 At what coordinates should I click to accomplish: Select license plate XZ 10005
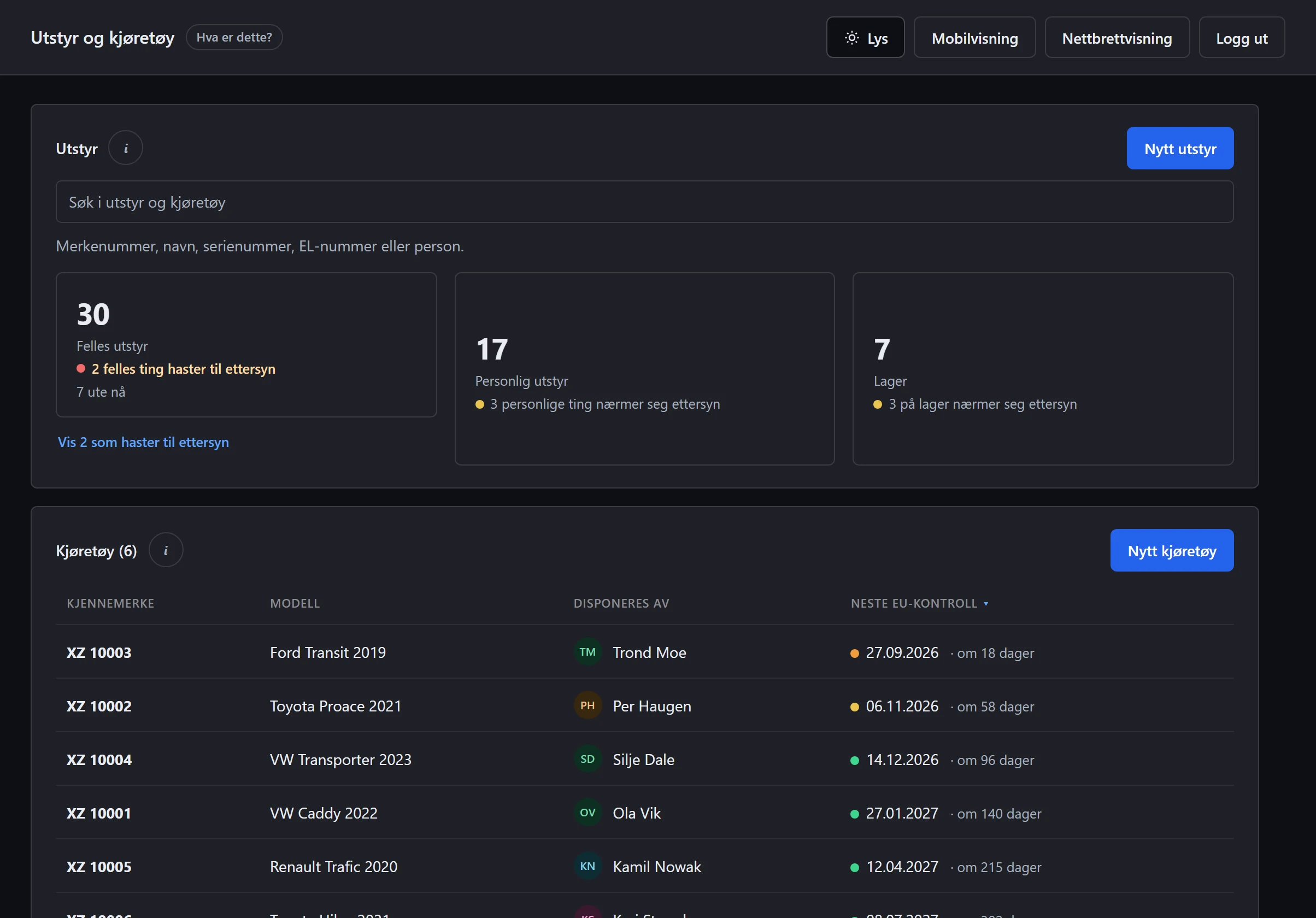pos(99,867)
